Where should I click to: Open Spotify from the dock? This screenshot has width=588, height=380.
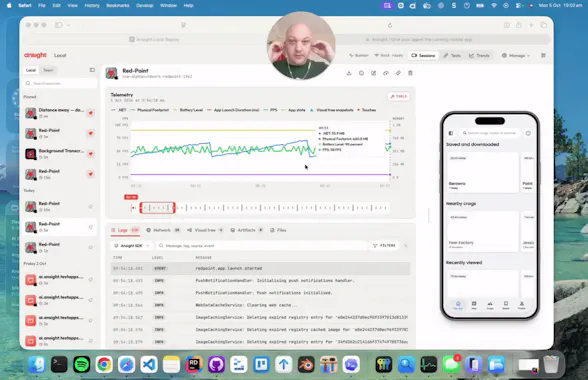(81, 364)
